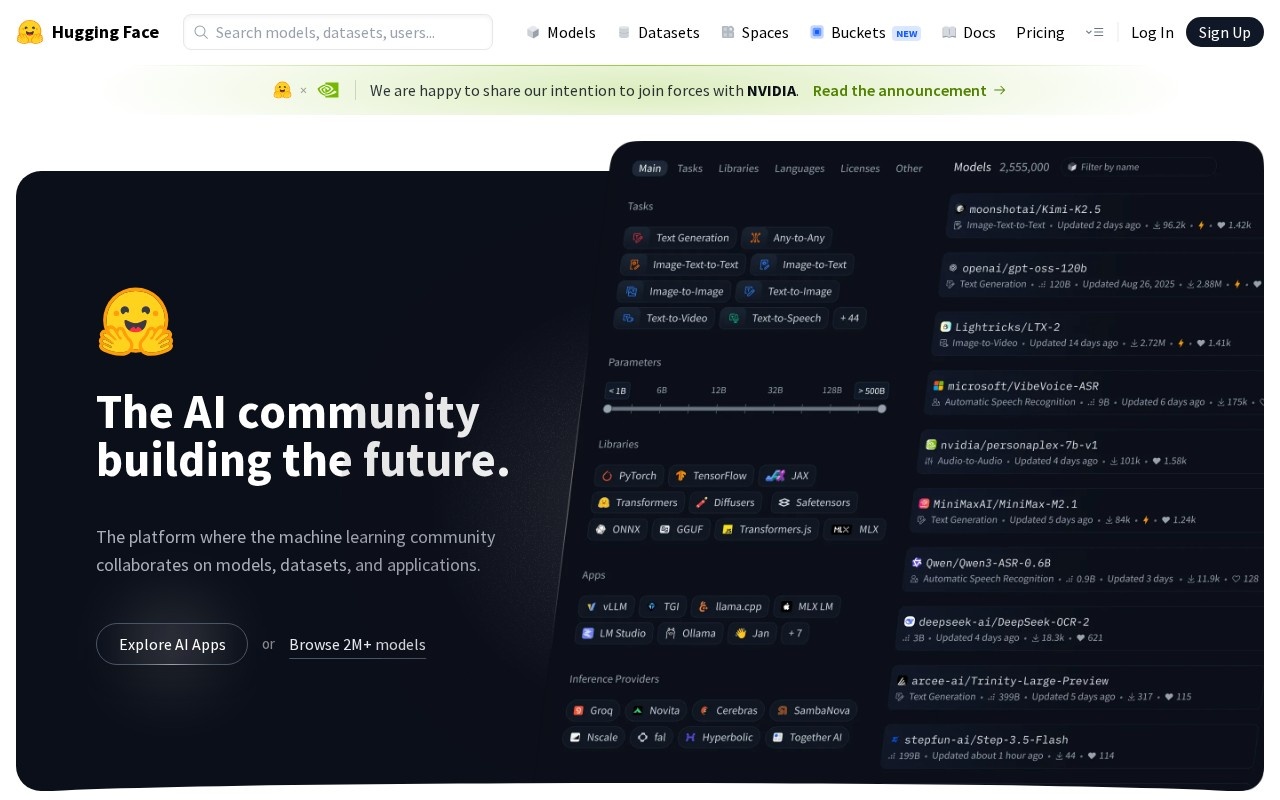Click the large hugging face emoji in hero
The width and height of the screenshot is (1280, 800).
(136, 322)
